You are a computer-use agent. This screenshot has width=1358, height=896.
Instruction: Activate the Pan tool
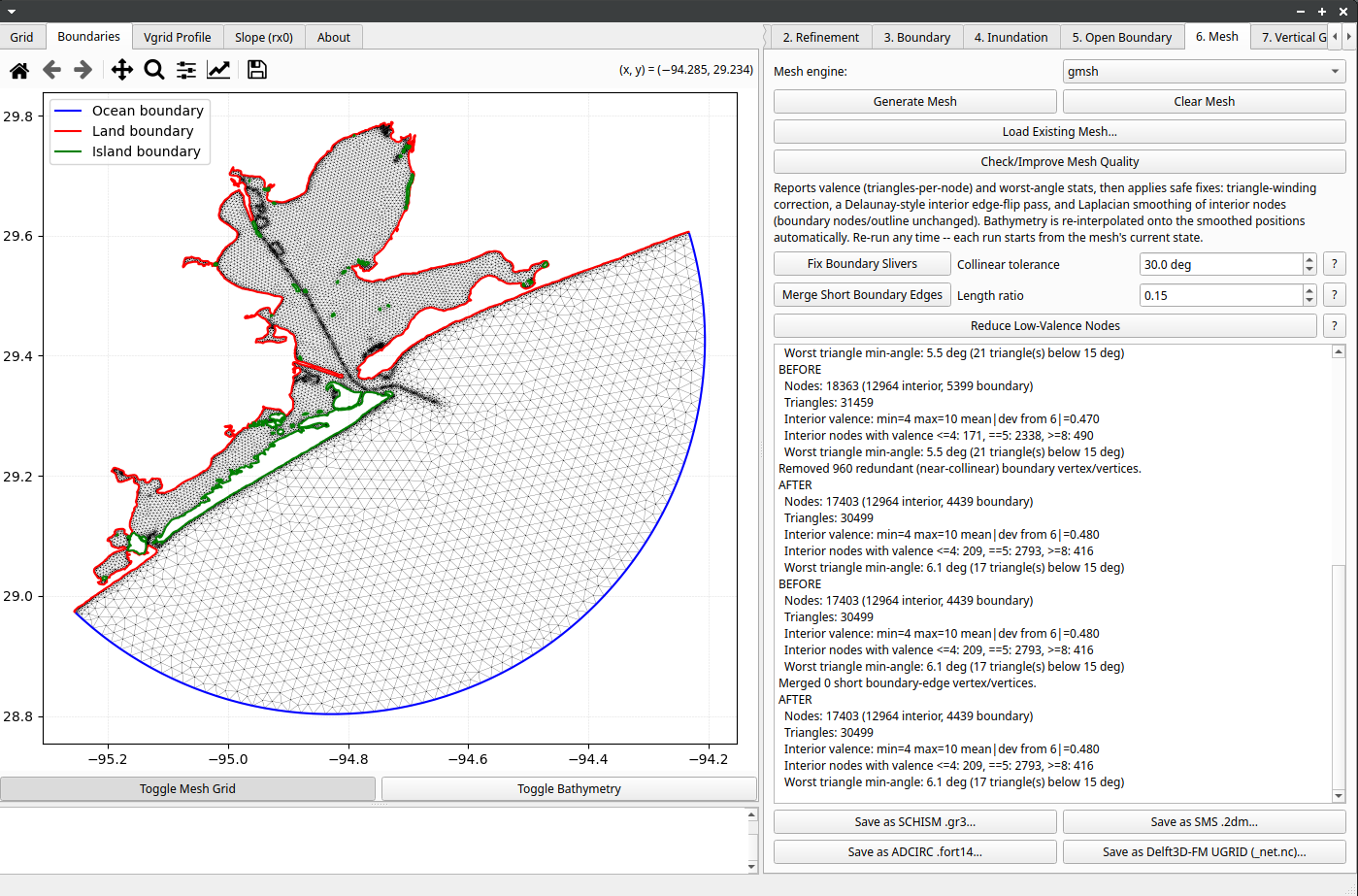click(x=121, y=70)
